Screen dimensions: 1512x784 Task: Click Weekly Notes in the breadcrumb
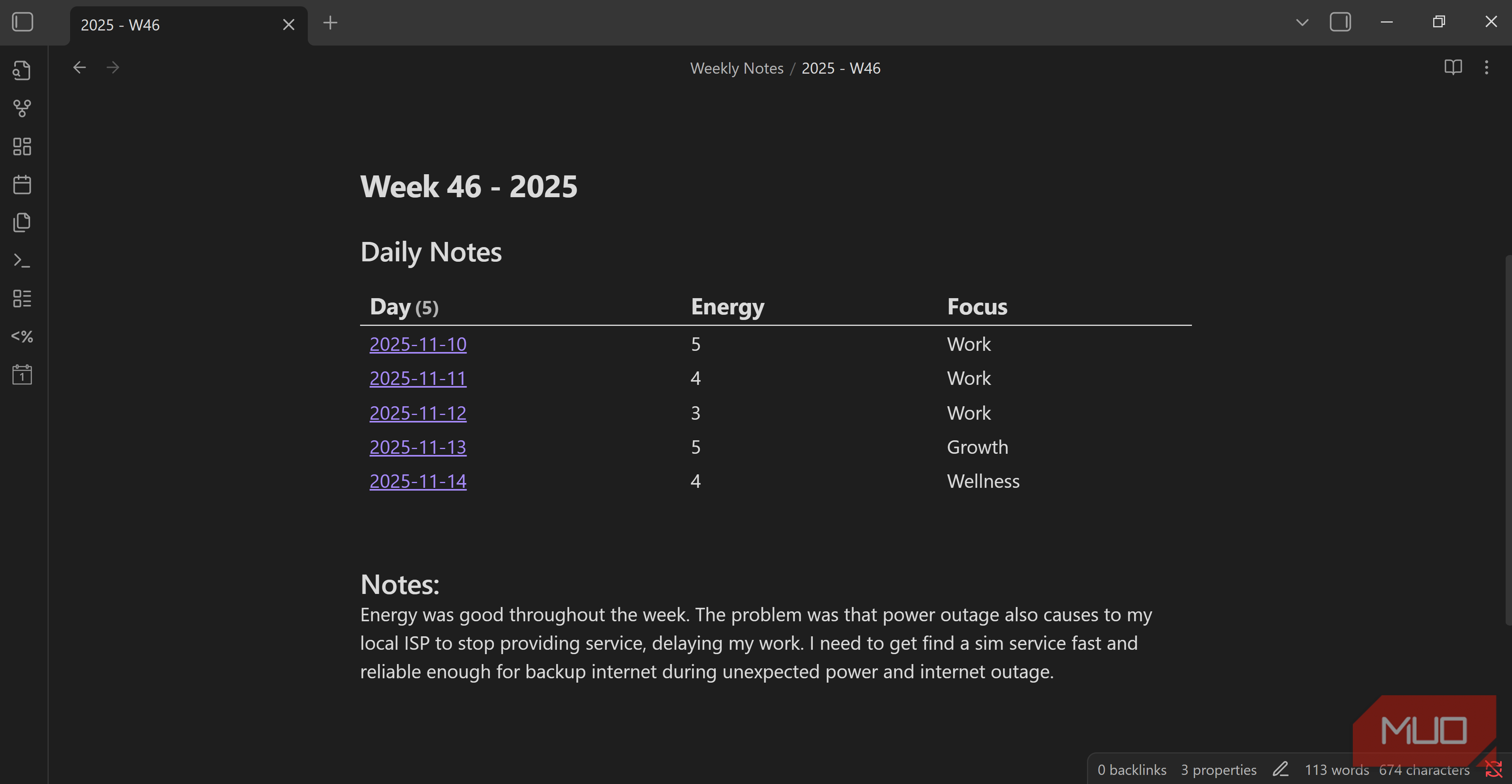[737, 68]
